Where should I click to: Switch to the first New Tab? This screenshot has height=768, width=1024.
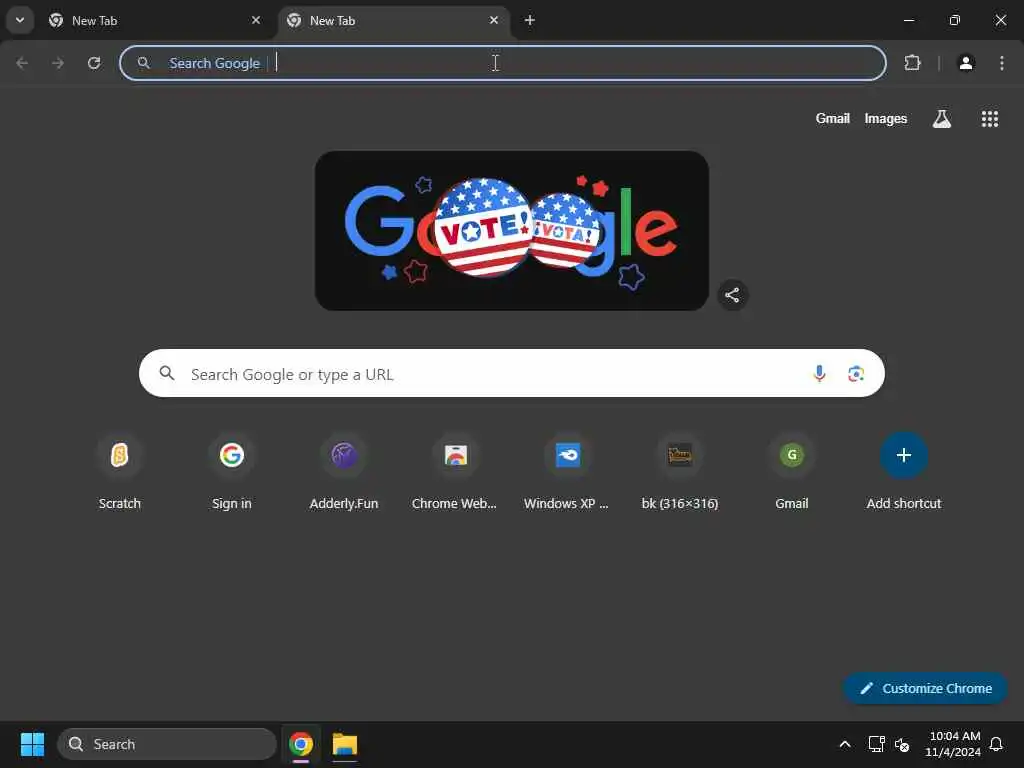[155, 20]
